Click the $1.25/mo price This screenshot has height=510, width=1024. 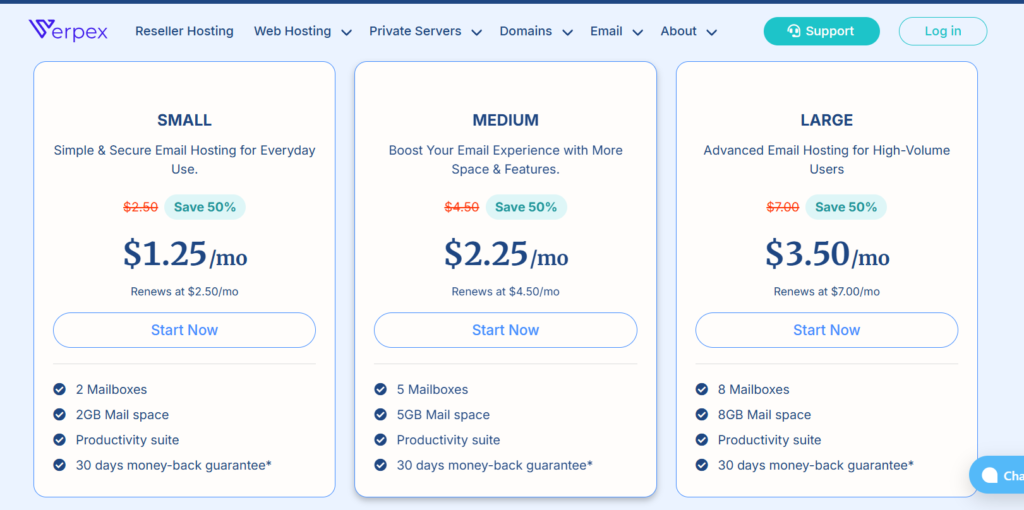(x=185, y=254)
